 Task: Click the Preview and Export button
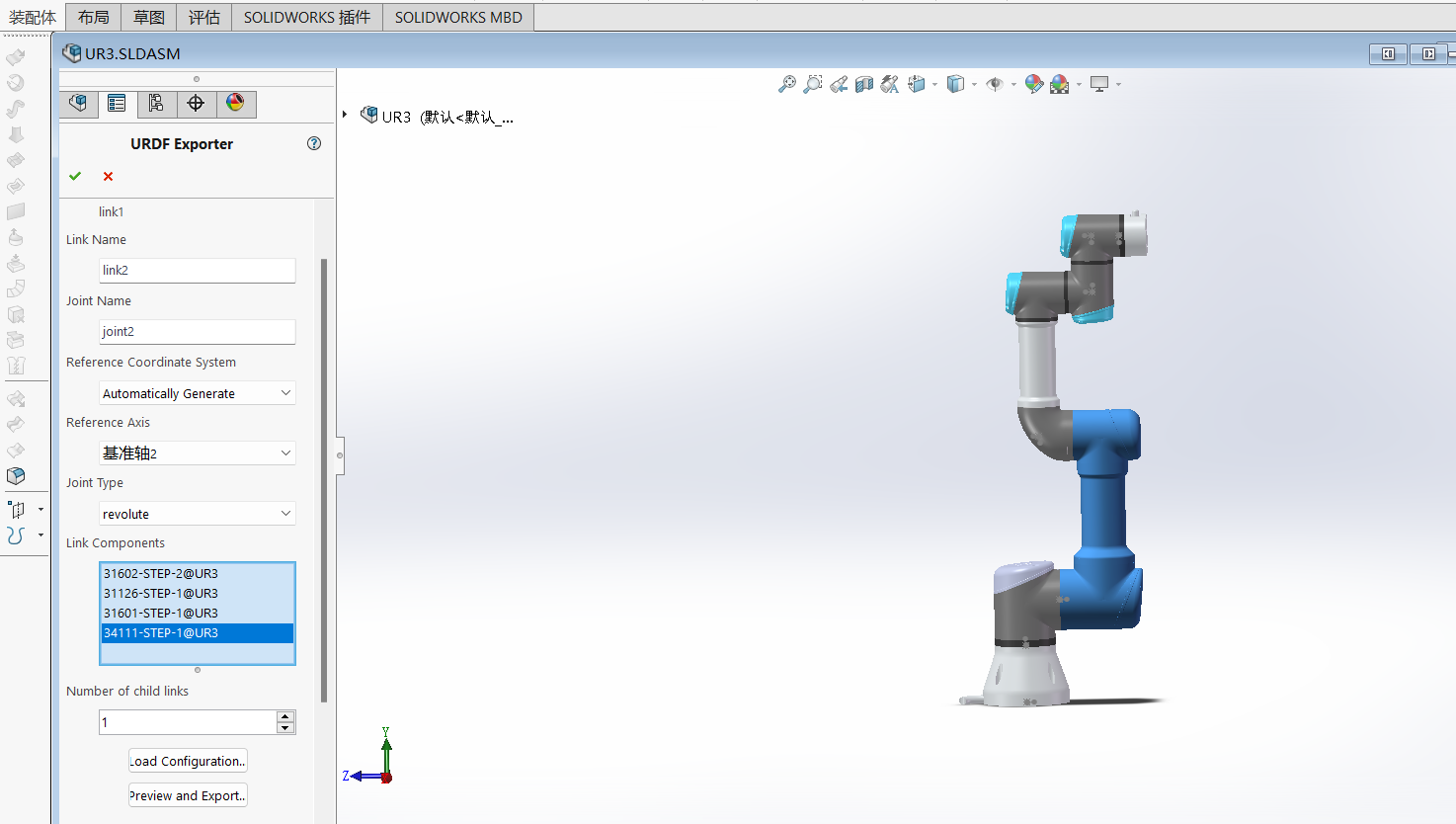click(x=188, y=795)
